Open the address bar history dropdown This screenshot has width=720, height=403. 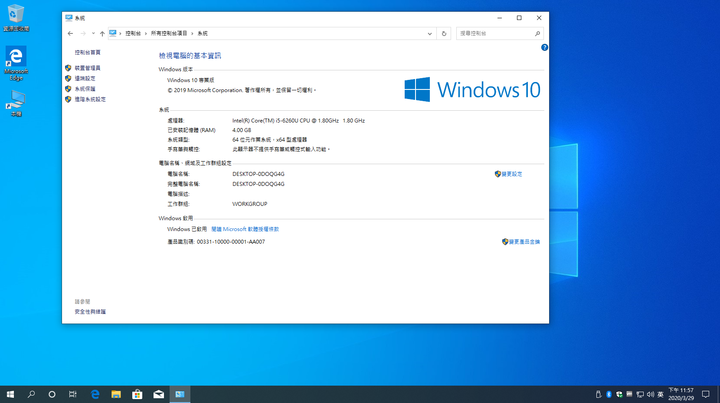[429, 34]
